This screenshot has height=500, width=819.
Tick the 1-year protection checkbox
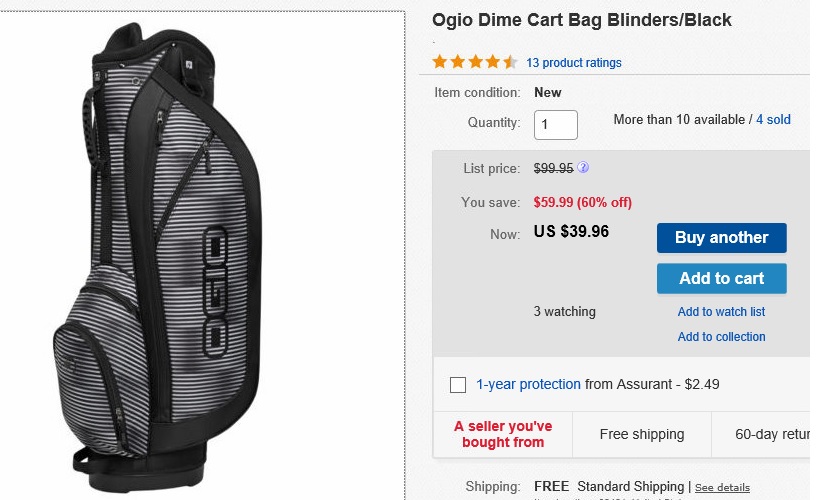[x=458, y=385]
